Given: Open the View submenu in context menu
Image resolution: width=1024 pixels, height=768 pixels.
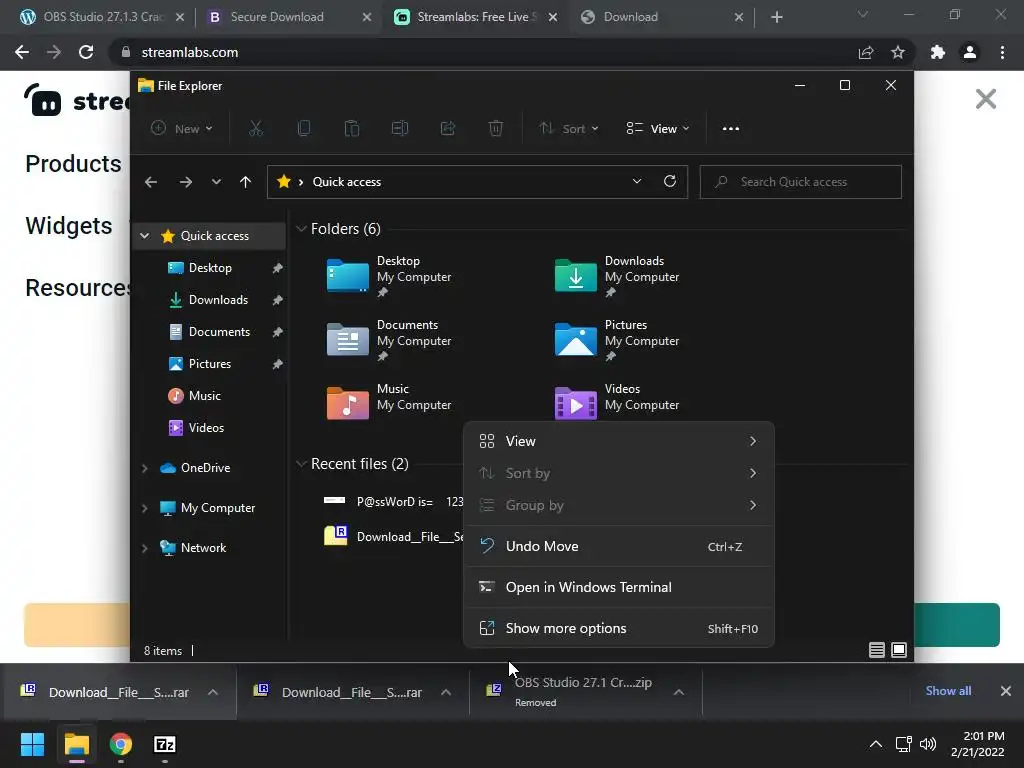Looking at the screenshot, I should 618,441.
